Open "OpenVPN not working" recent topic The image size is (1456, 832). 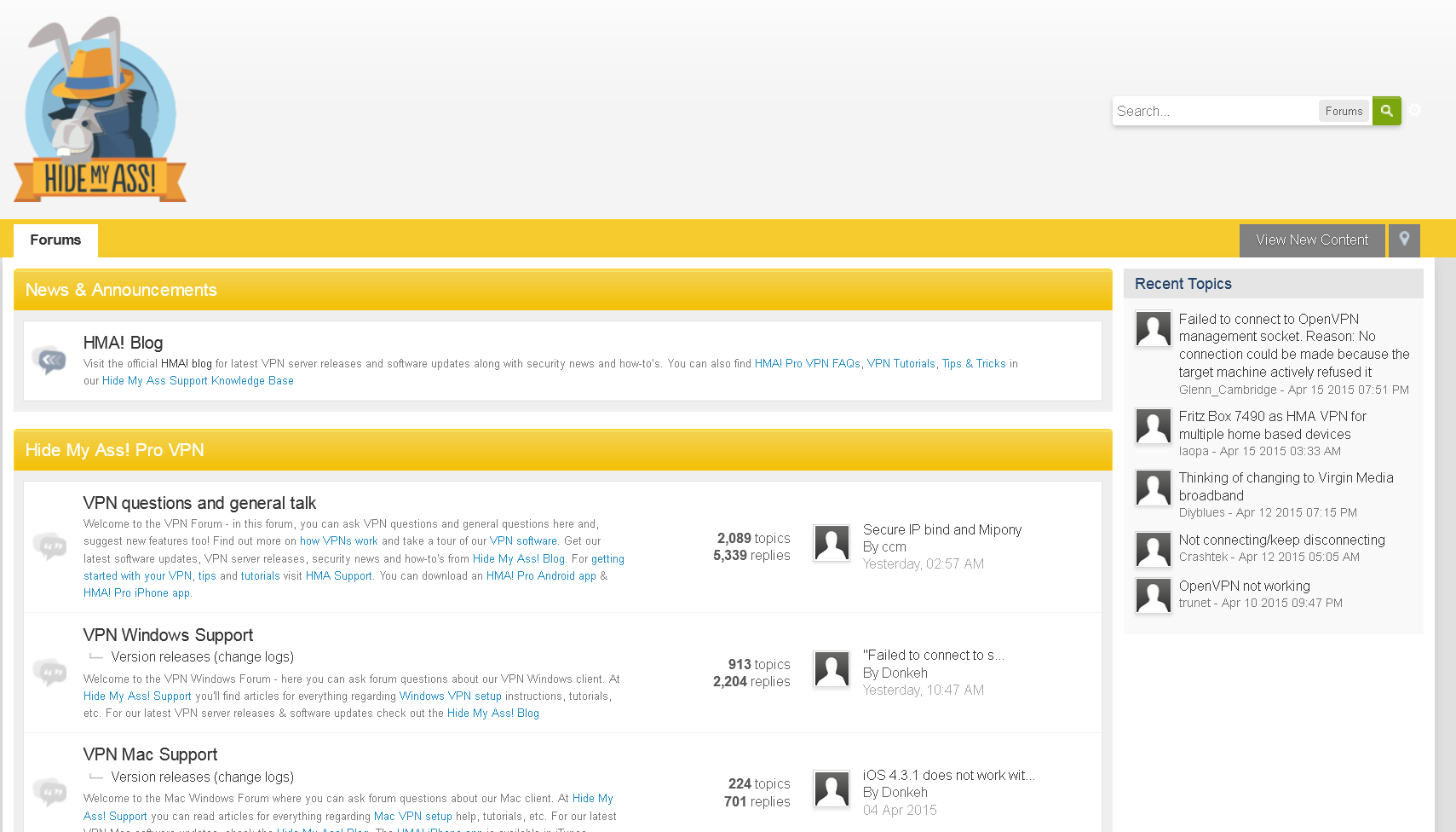click(1245, 586)
